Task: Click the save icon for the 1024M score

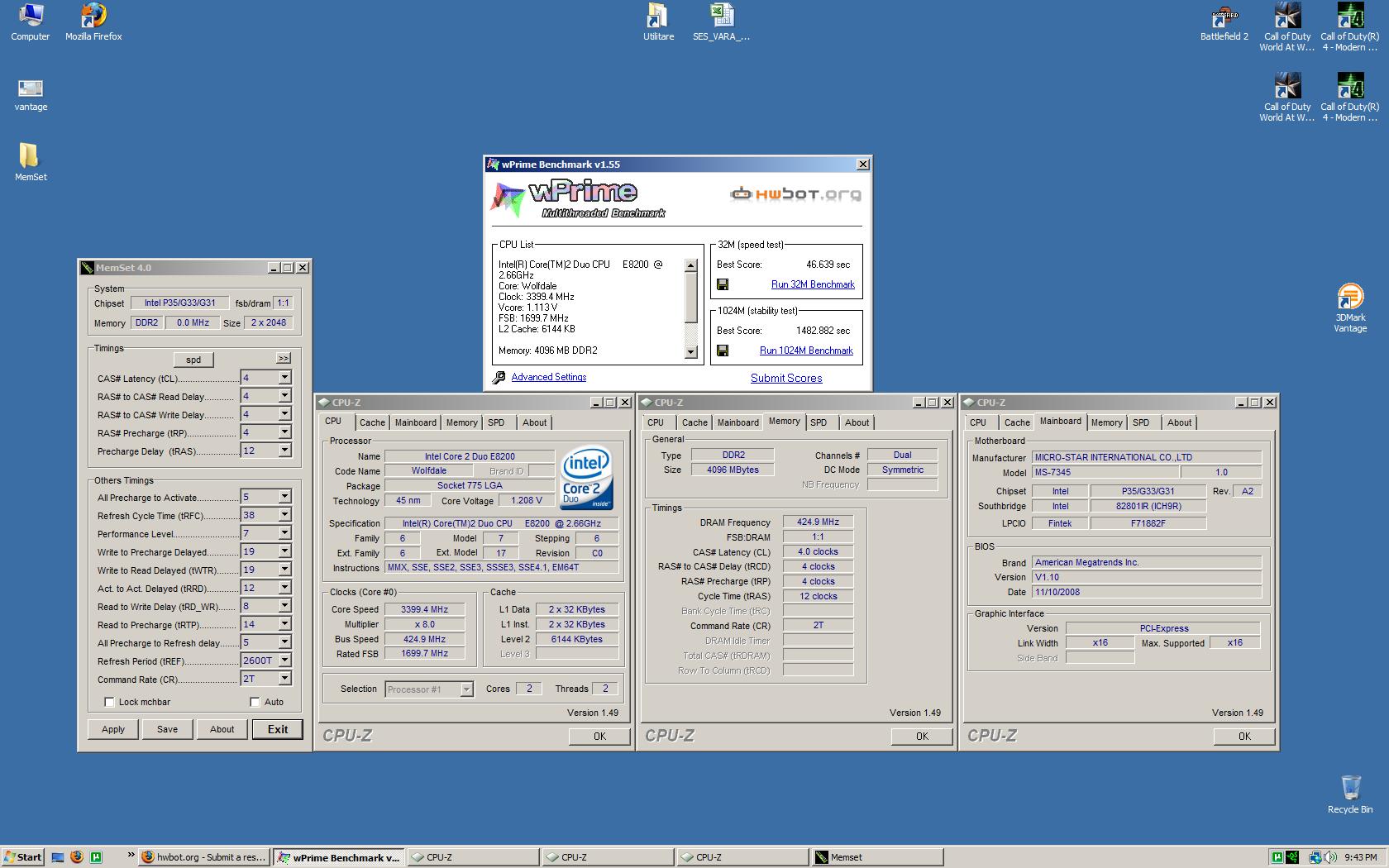Action: tap(723, 351)
